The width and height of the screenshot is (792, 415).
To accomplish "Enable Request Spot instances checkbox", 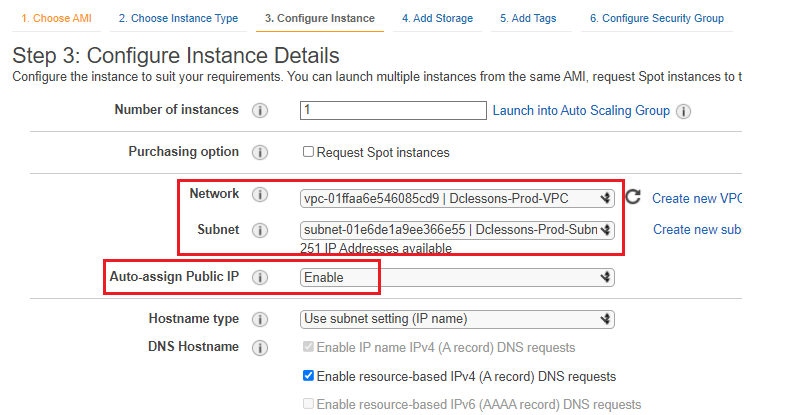I will click(308, 151).
